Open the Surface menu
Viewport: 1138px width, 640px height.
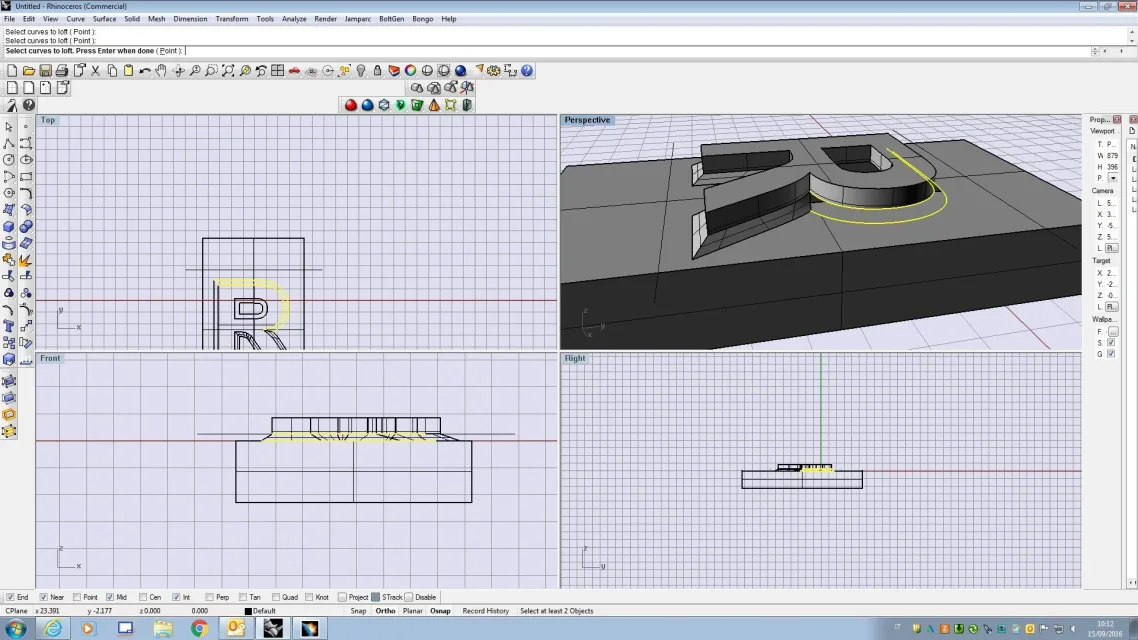pyautogui.click(x=105, y=19)
